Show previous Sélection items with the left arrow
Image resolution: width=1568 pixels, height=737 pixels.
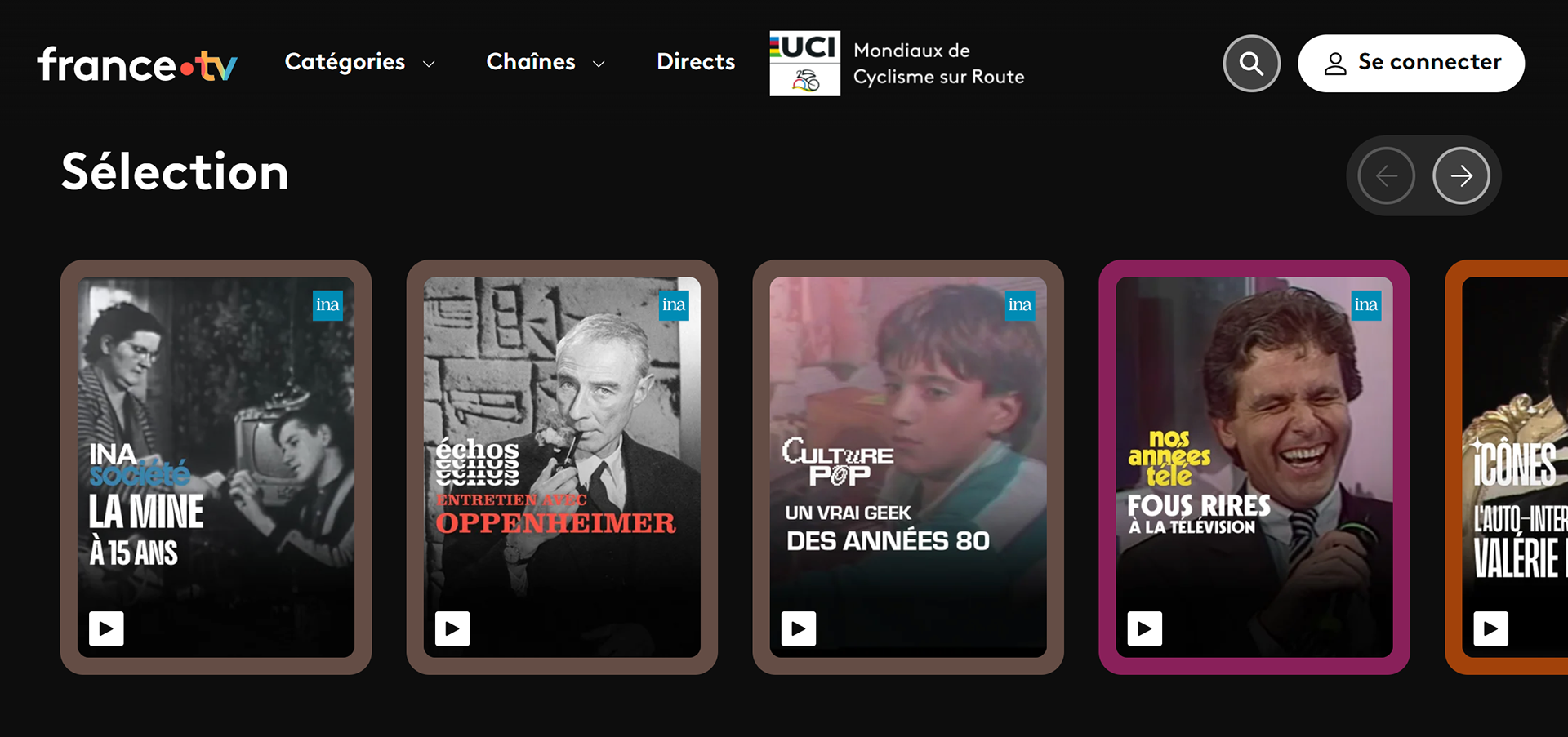1386,175
